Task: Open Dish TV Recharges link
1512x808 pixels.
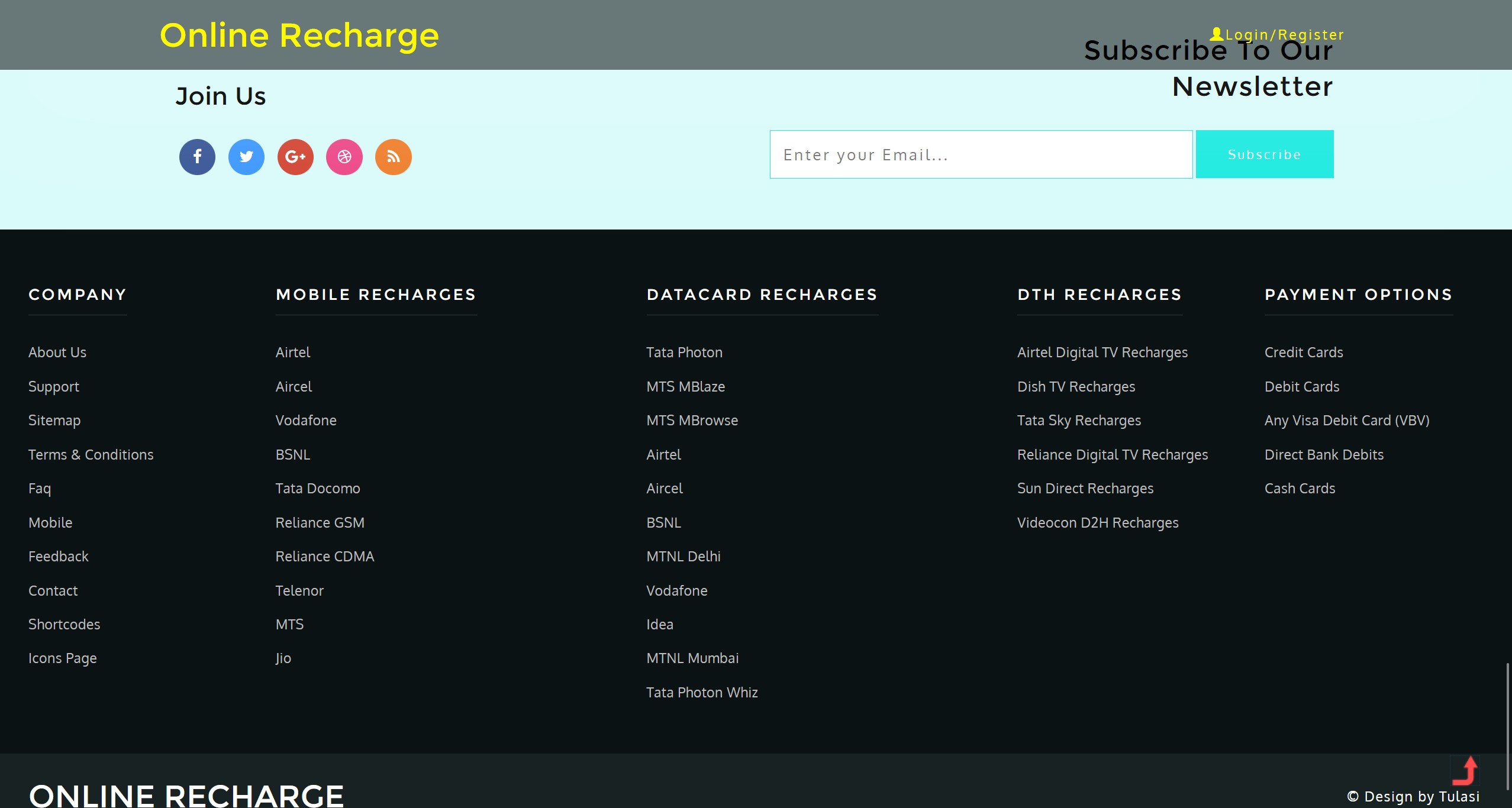Action: tap(1076, 387)
